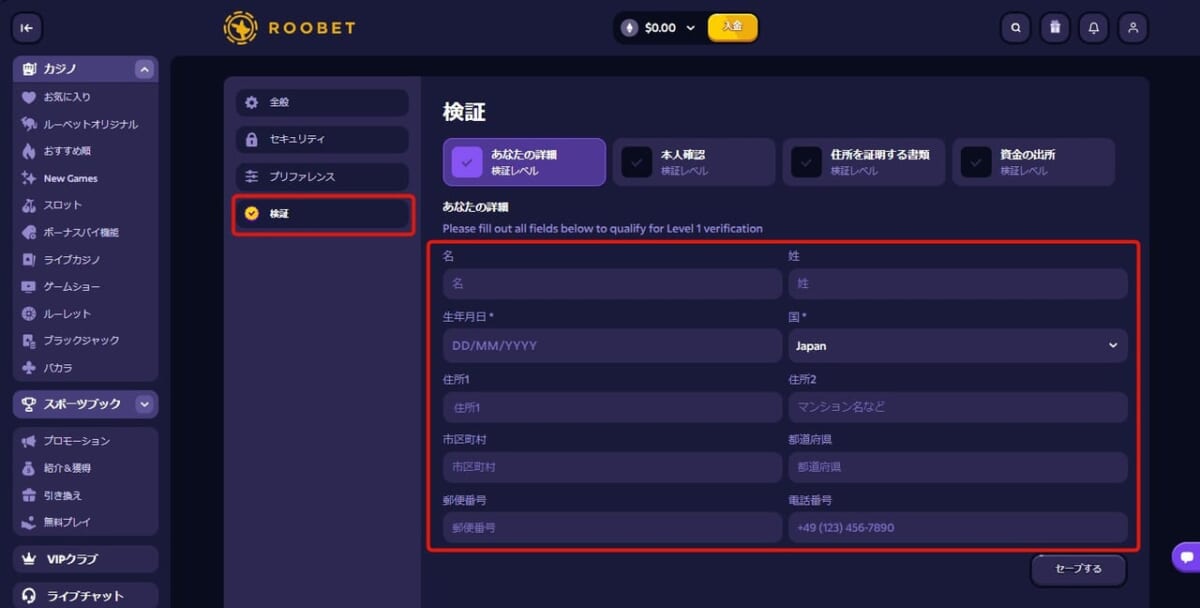Expand the スポーツブック section chevron
This screenshot has width=1200, height=608.
144,404
